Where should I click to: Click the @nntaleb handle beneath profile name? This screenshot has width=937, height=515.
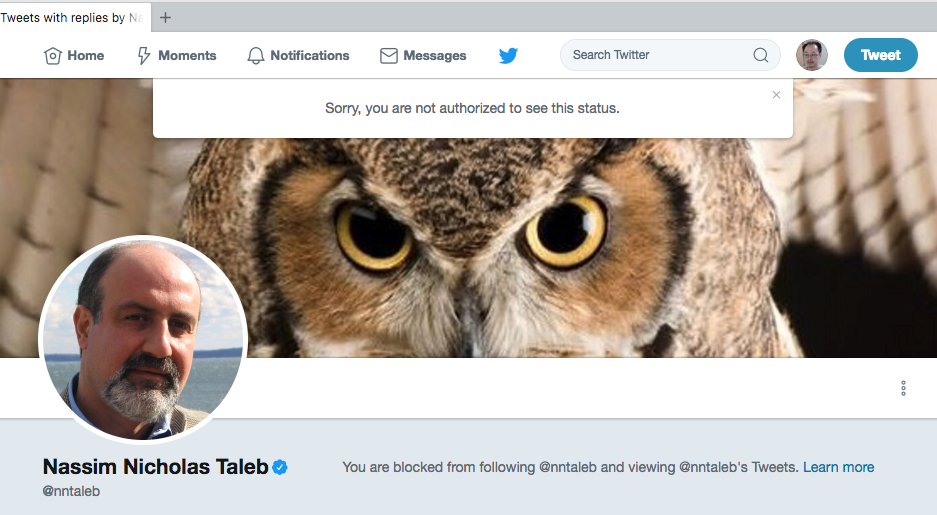[71, 491]
